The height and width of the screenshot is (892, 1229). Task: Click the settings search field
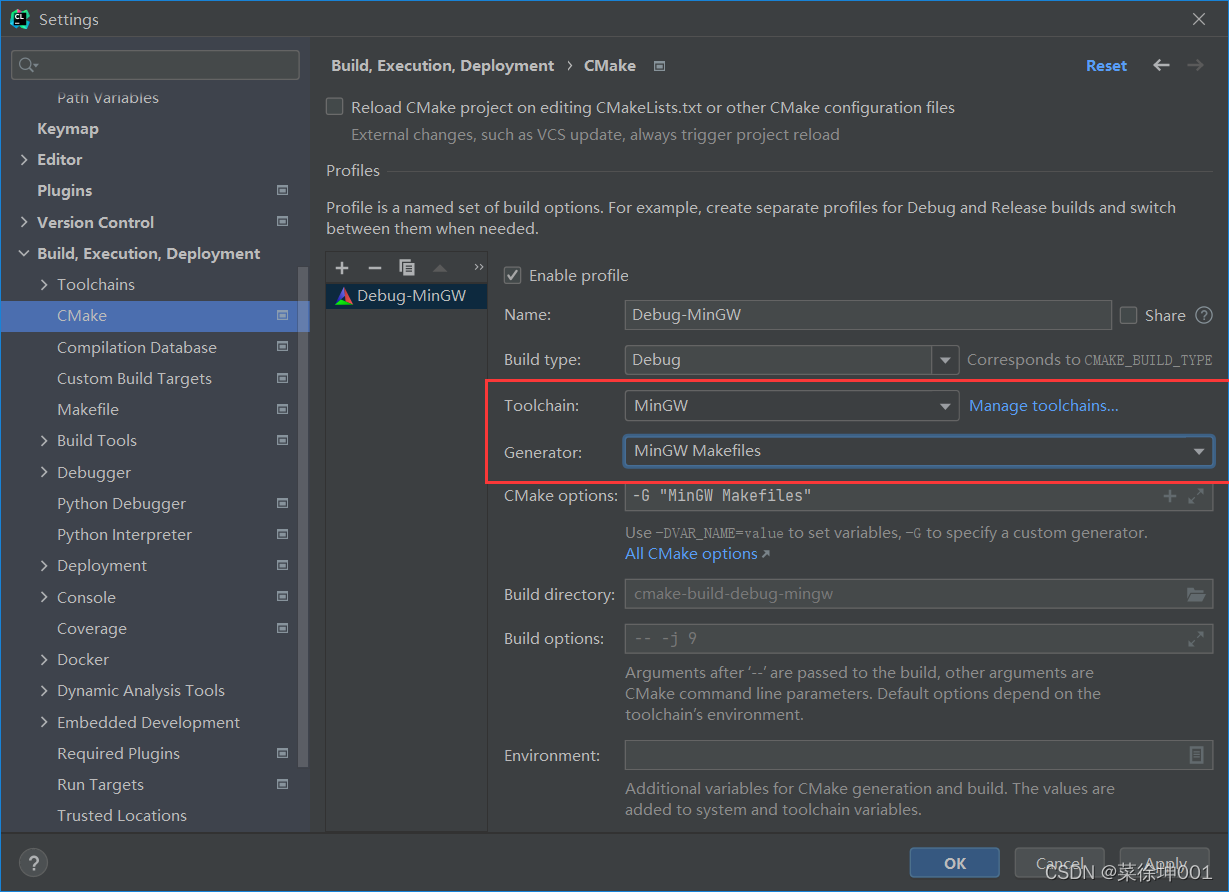(155, 65)
